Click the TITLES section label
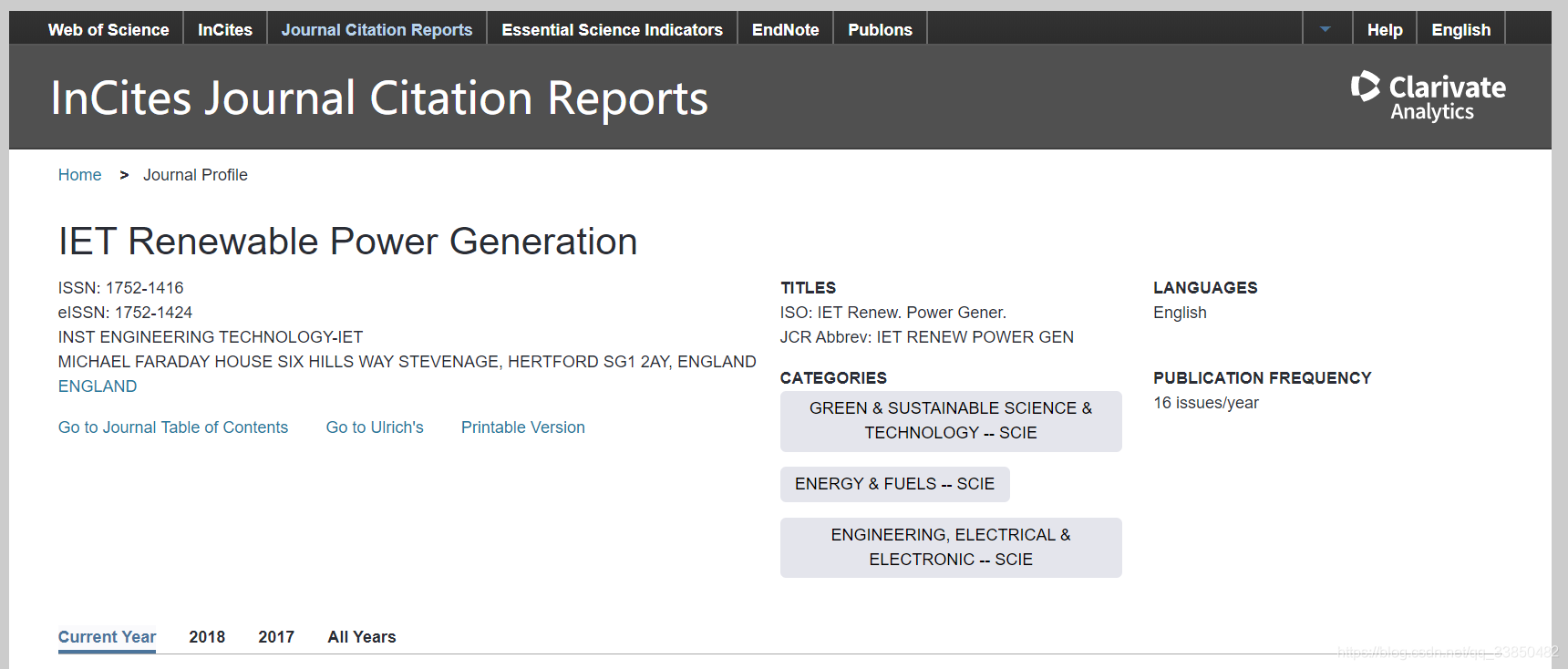Screen dimensions: 1568x669 click(808, 288)
